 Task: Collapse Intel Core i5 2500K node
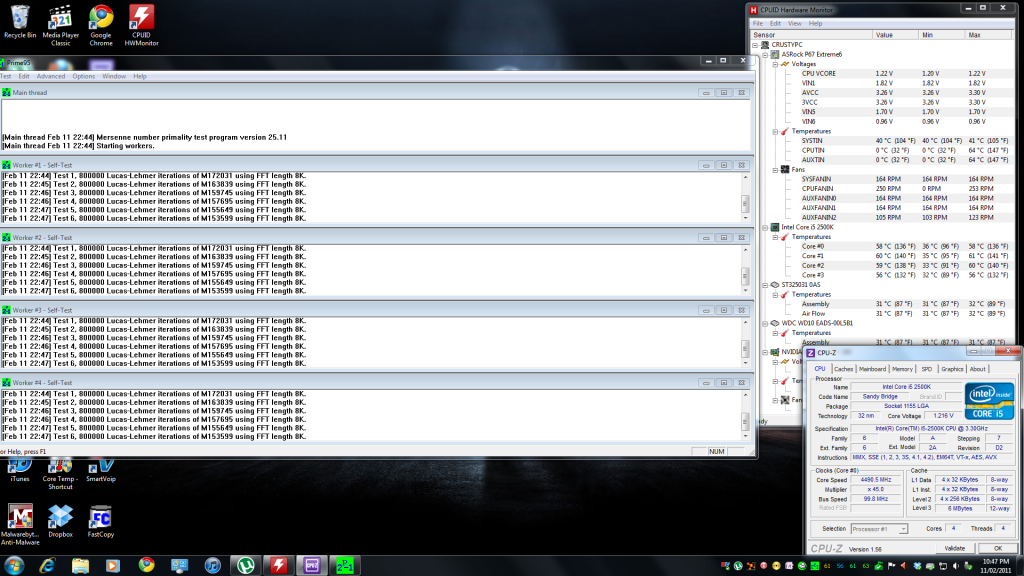point(765,227)
